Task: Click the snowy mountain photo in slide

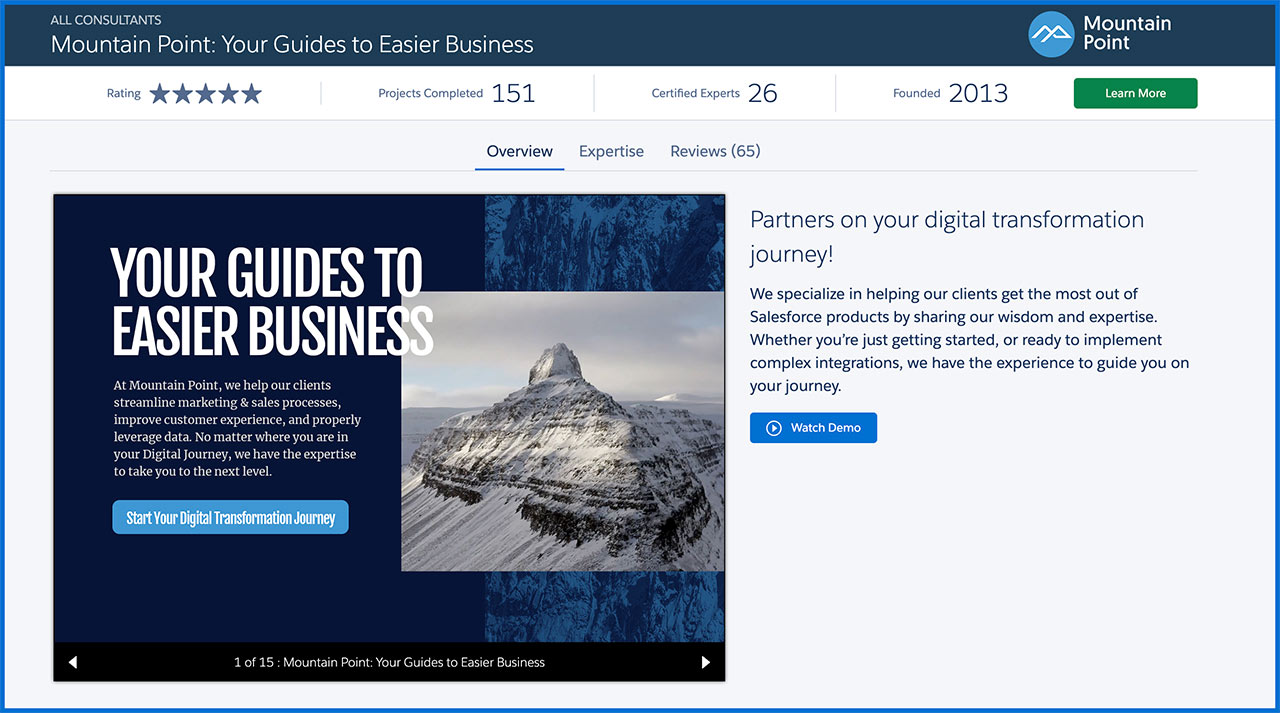Action: 563,431
